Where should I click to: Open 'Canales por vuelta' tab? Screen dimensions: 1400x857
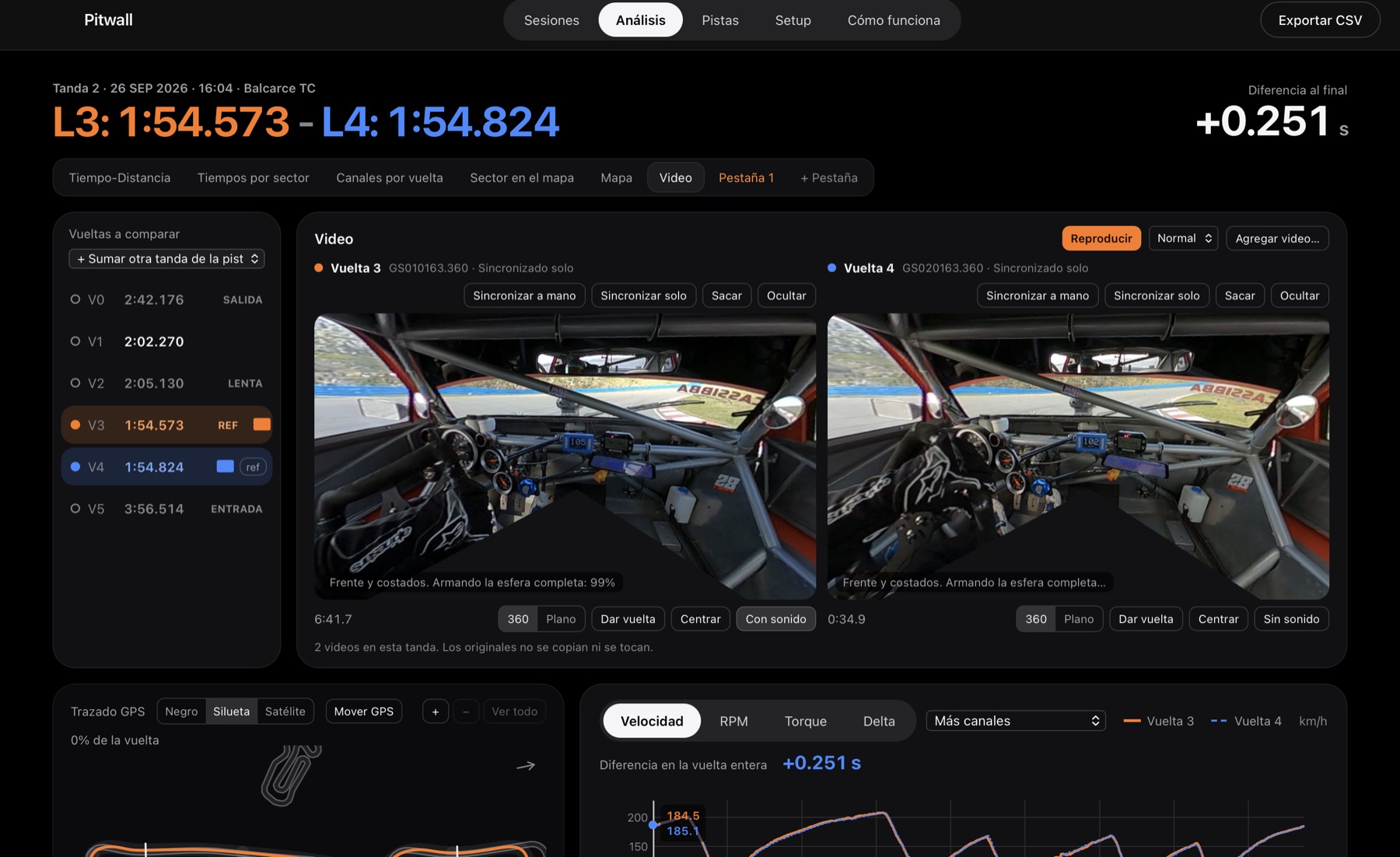point(390,178)
